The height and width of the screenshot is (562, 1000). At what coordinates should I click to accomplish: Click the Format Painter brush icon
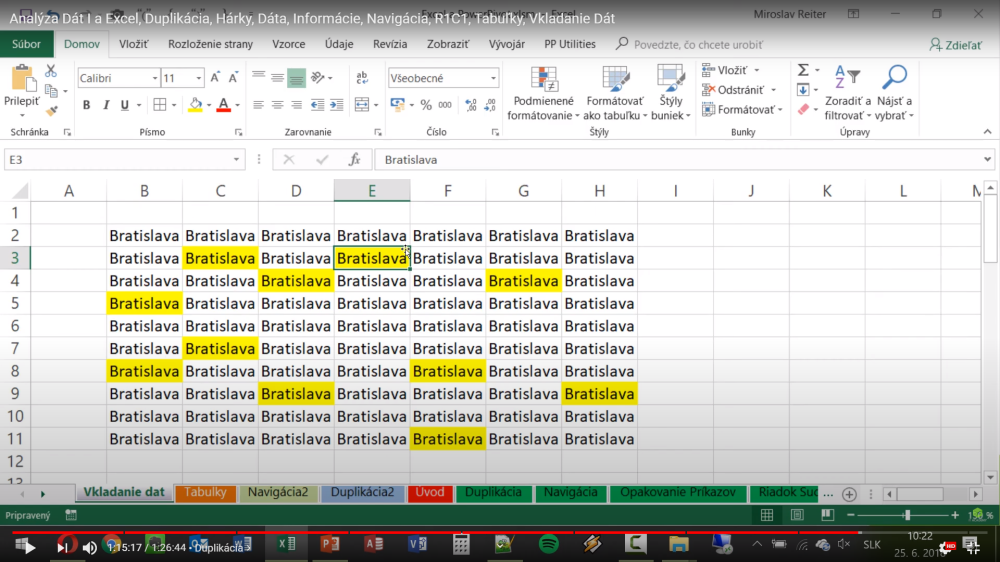52,112
